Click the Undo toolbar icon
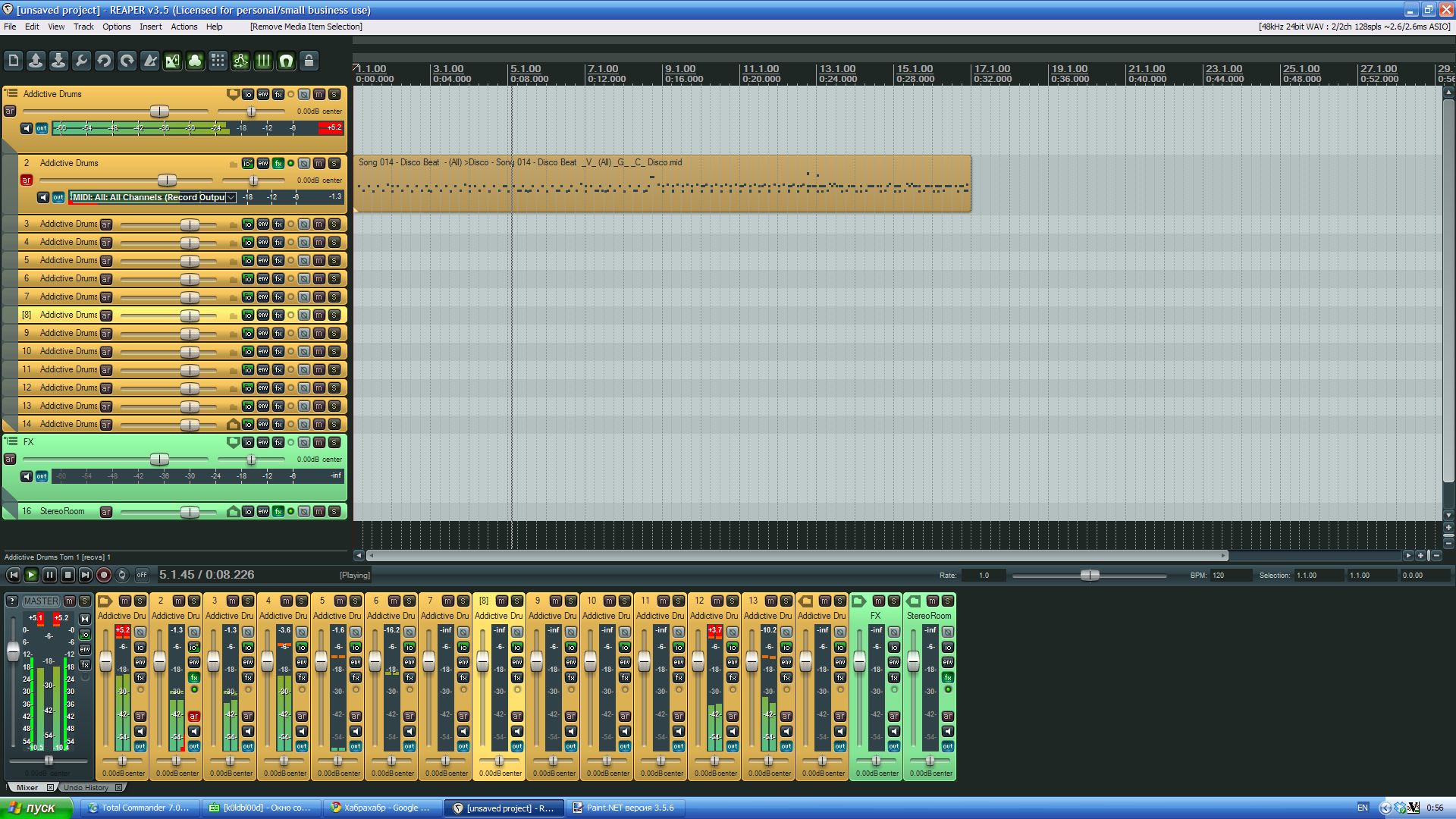 click(104, 61)
